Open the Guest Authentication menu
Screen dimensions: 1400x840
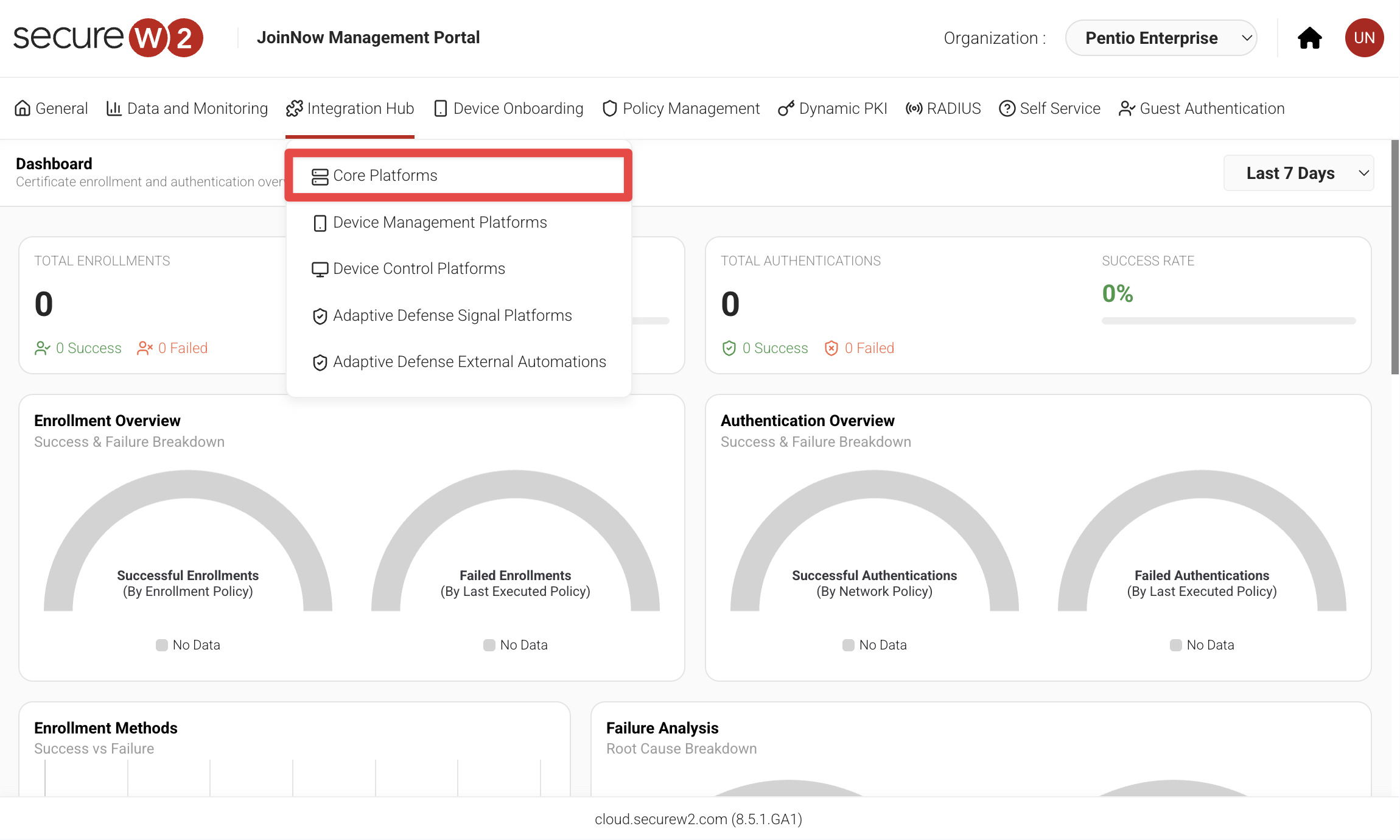pyautogui.click(x=1202, y=108)
